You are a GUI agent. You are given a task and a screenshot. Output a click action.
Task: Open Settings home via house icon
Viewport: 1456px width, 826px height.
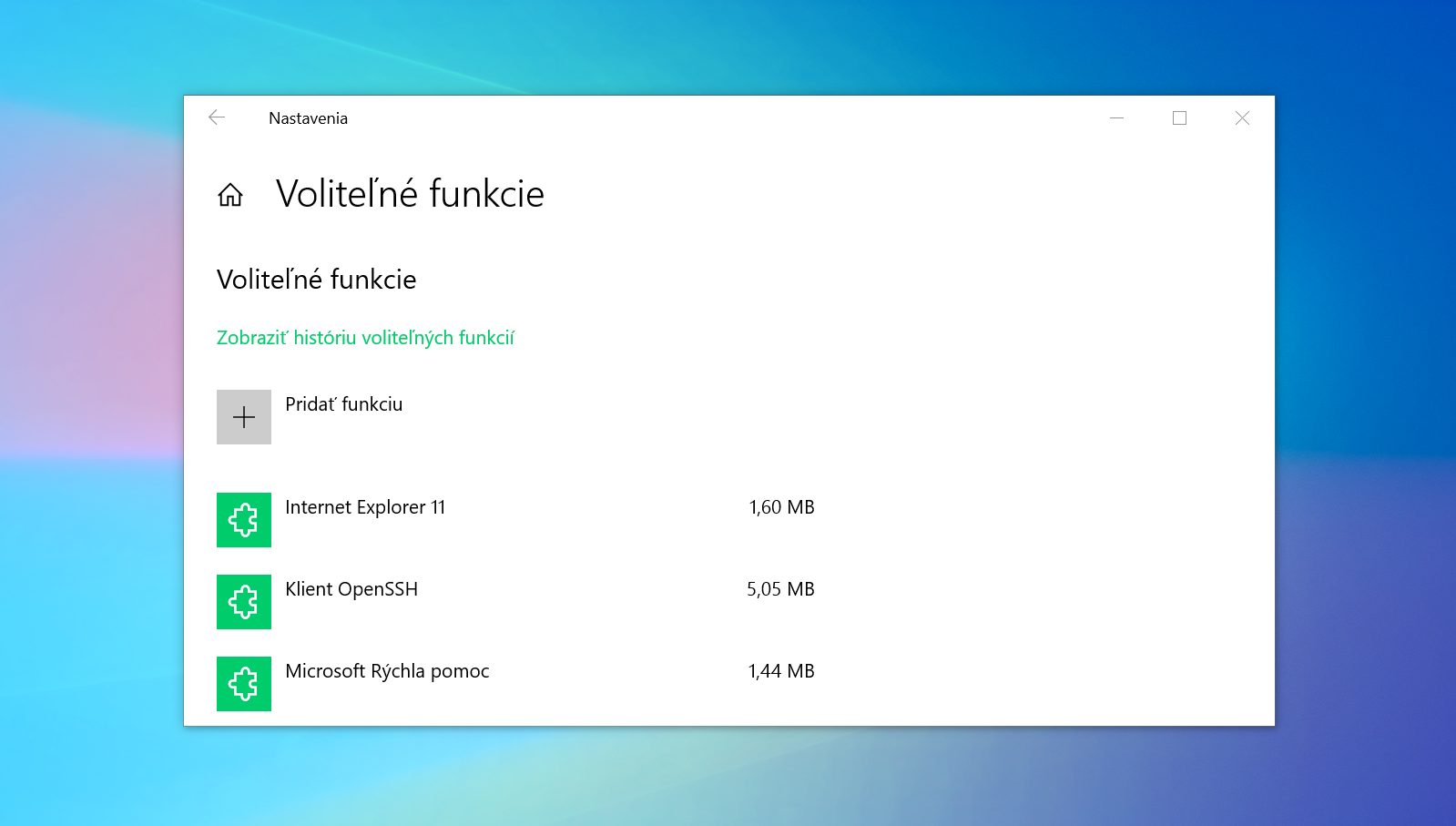click(x=230, y=194)
